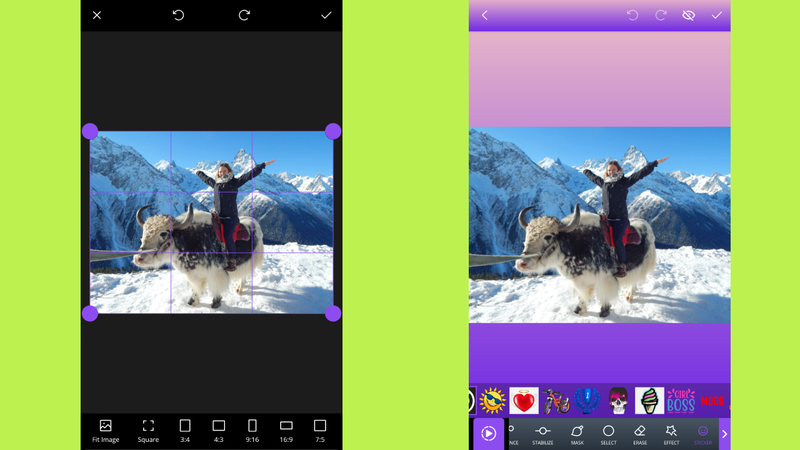Select the 9:16 aspect ratio
The image size is (800, 450).
point(252,430)
